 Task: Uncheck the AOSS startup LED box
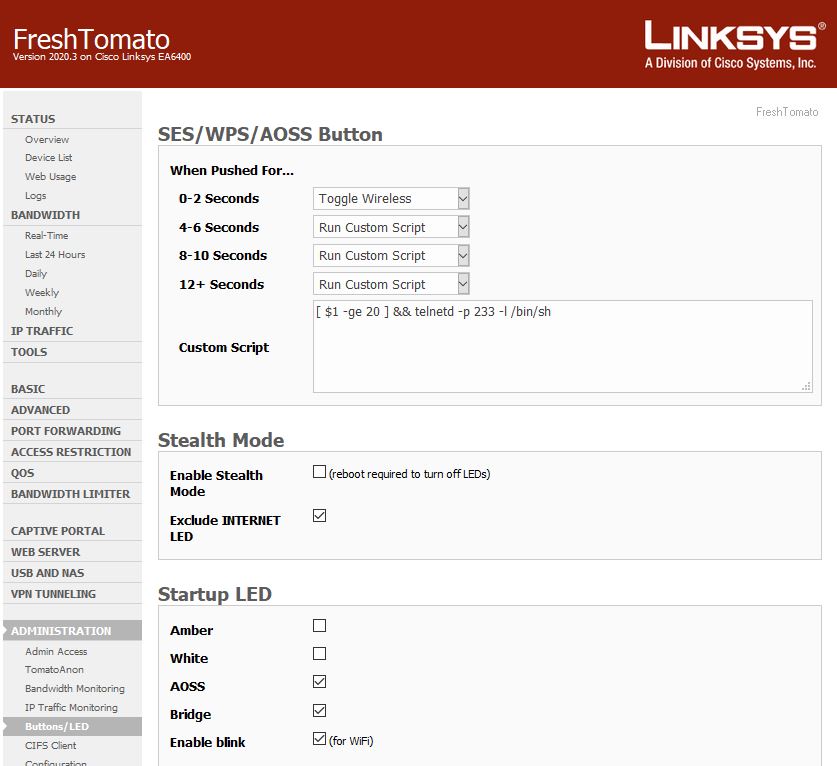[x=319, y=682]
